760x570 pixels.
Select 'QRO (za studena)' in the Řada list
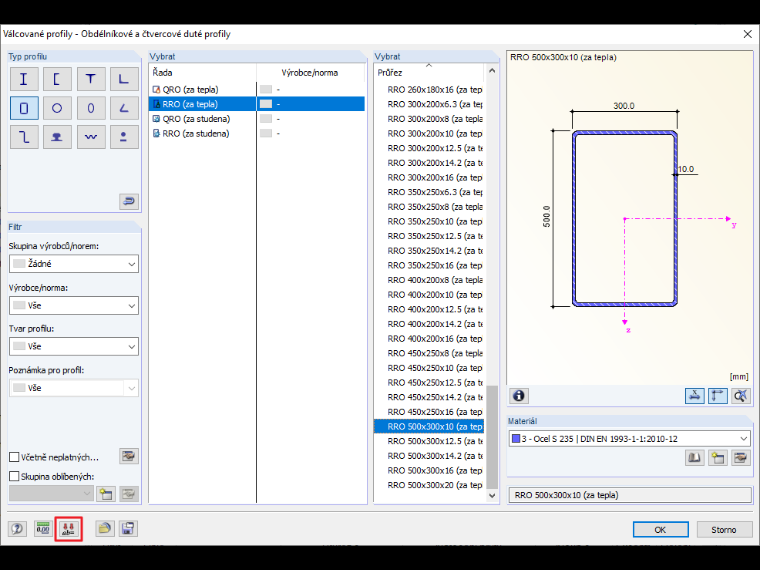(196, 119)
